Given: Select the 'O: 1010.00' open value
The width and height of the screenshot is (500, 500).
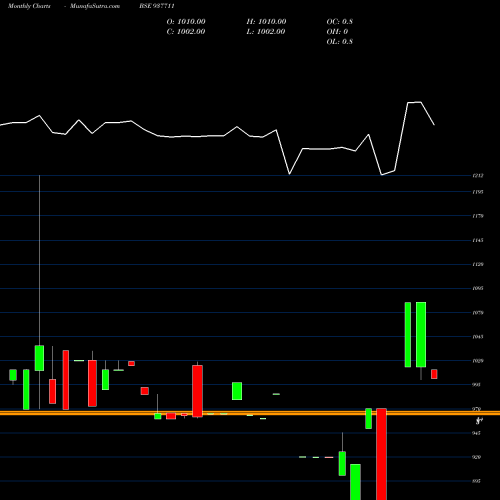Looking at the screenshot, I should coord(186,22).
